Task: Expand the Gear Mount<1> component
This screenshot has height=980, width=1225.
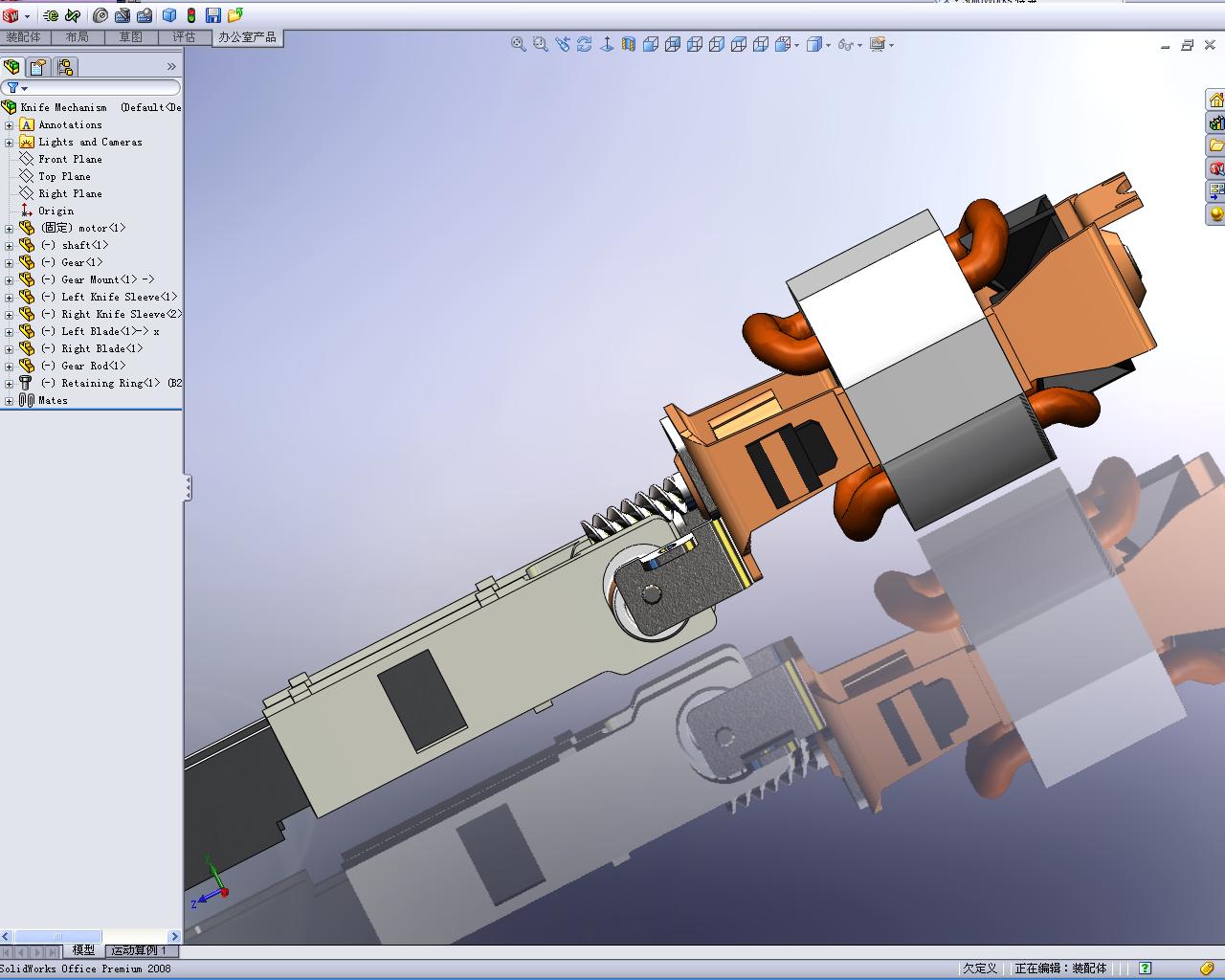Action: point(9,280)
